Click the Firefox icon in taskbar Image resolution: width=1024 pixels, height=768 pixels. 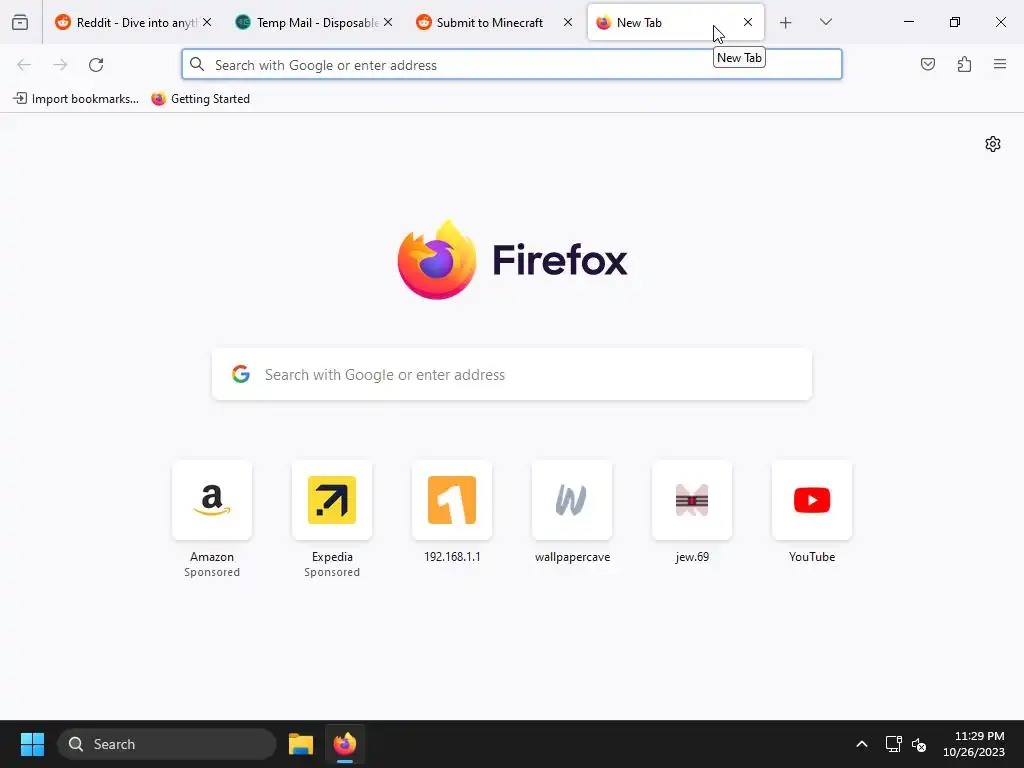point(345,744)
